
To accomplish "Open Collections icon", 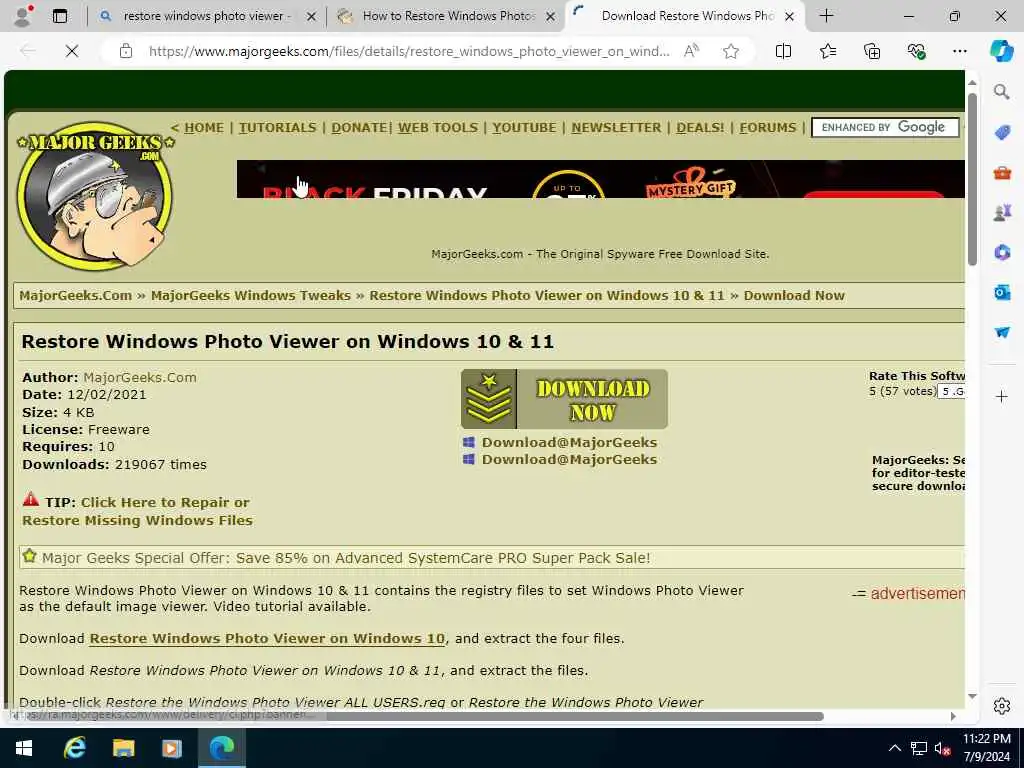I will (872, 51).
